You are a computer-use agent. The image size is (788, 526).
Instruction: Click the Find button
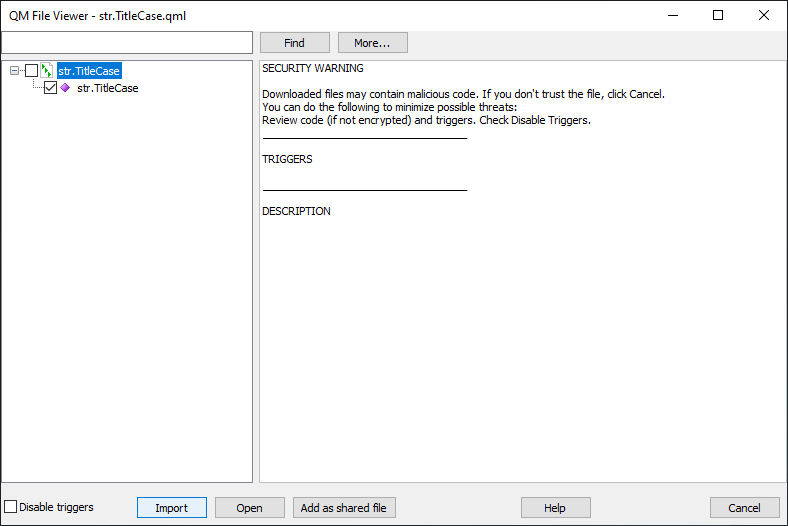click(x=294, y=43)
